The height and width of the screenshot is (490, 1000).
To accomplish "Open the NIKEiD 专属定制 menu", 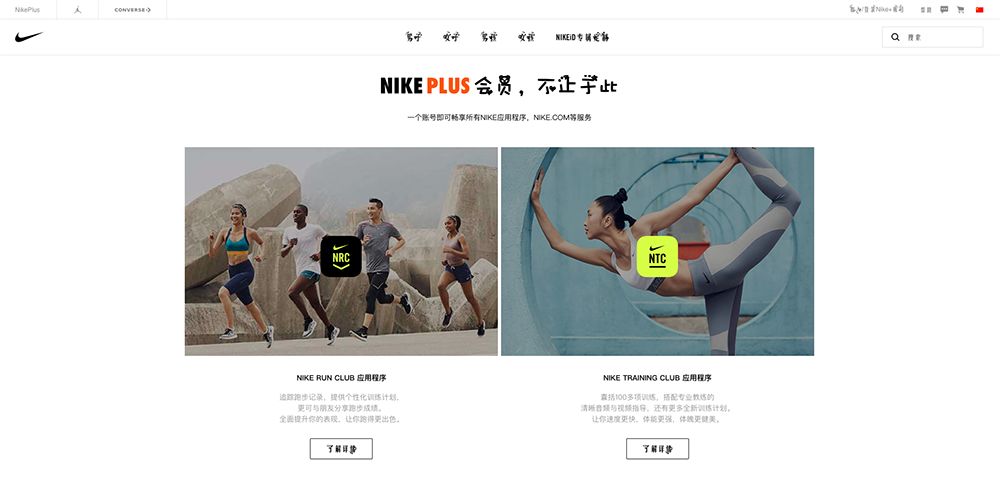I will coord(582,37).
